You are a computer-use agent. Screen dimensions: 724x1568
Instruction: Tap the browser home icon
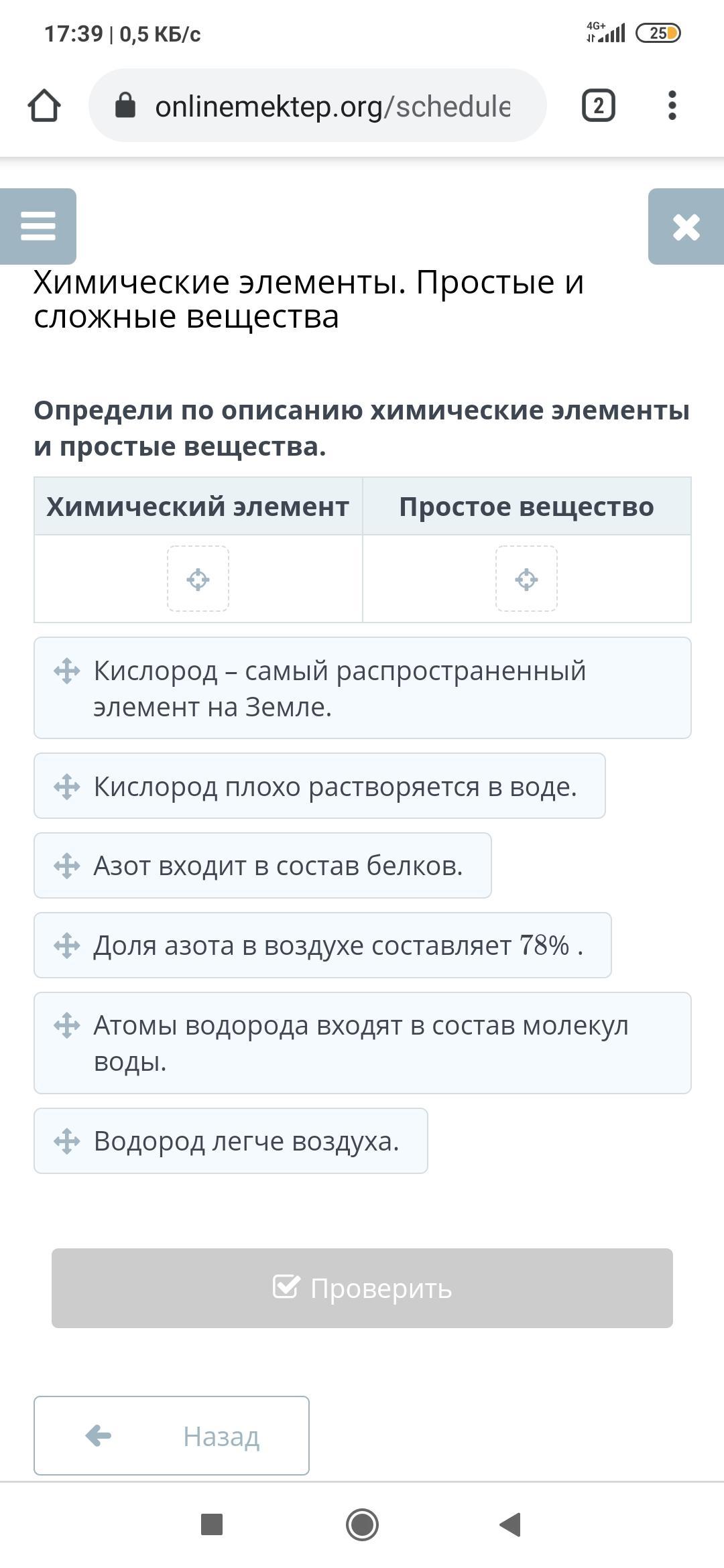[44, 106]
